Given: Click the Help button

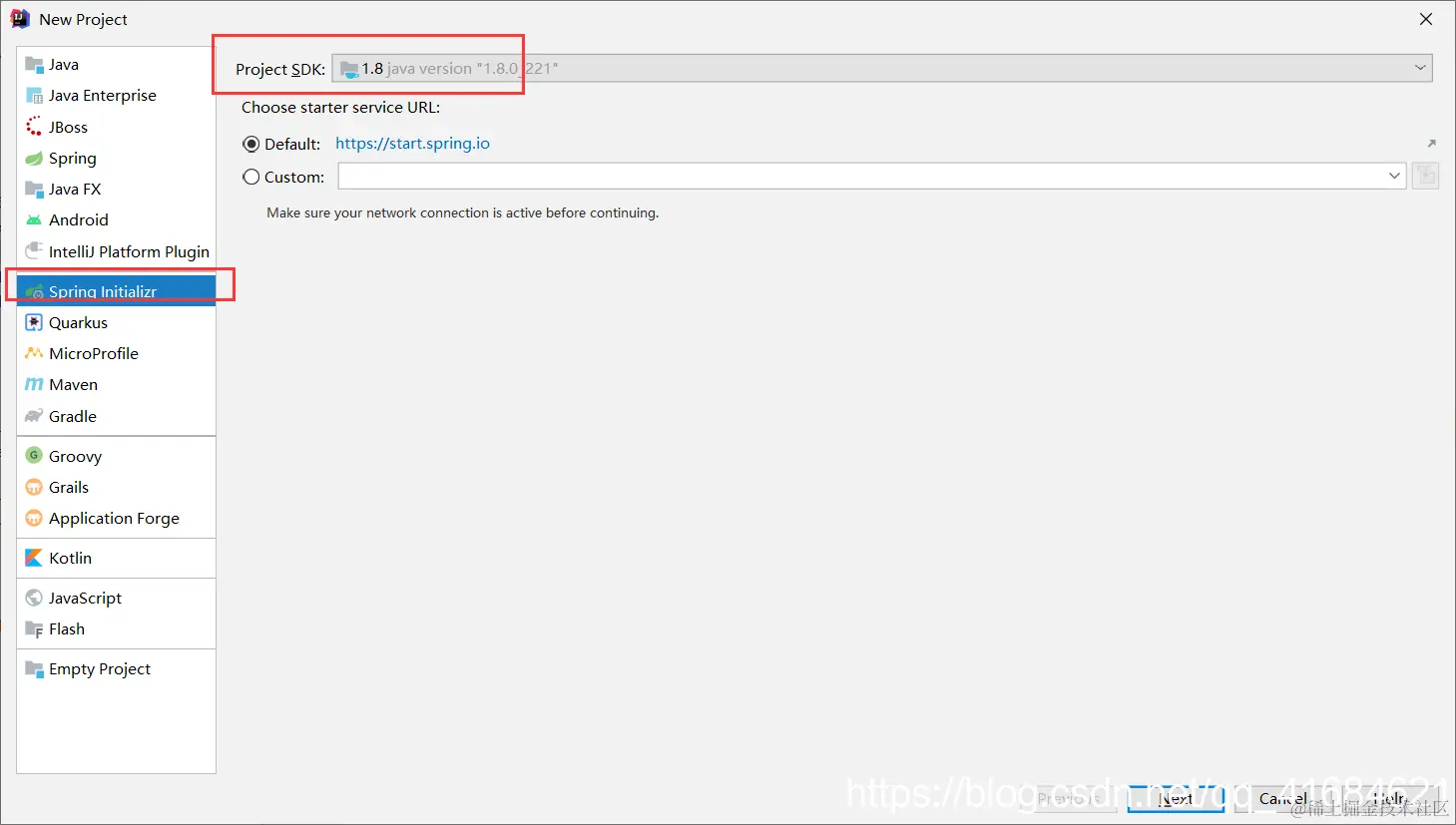Looking at the screenshot, I should pos(1390,799).
